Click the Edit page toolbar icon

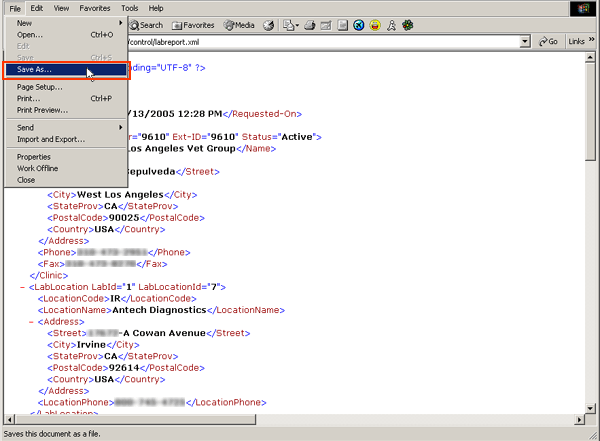326,26
